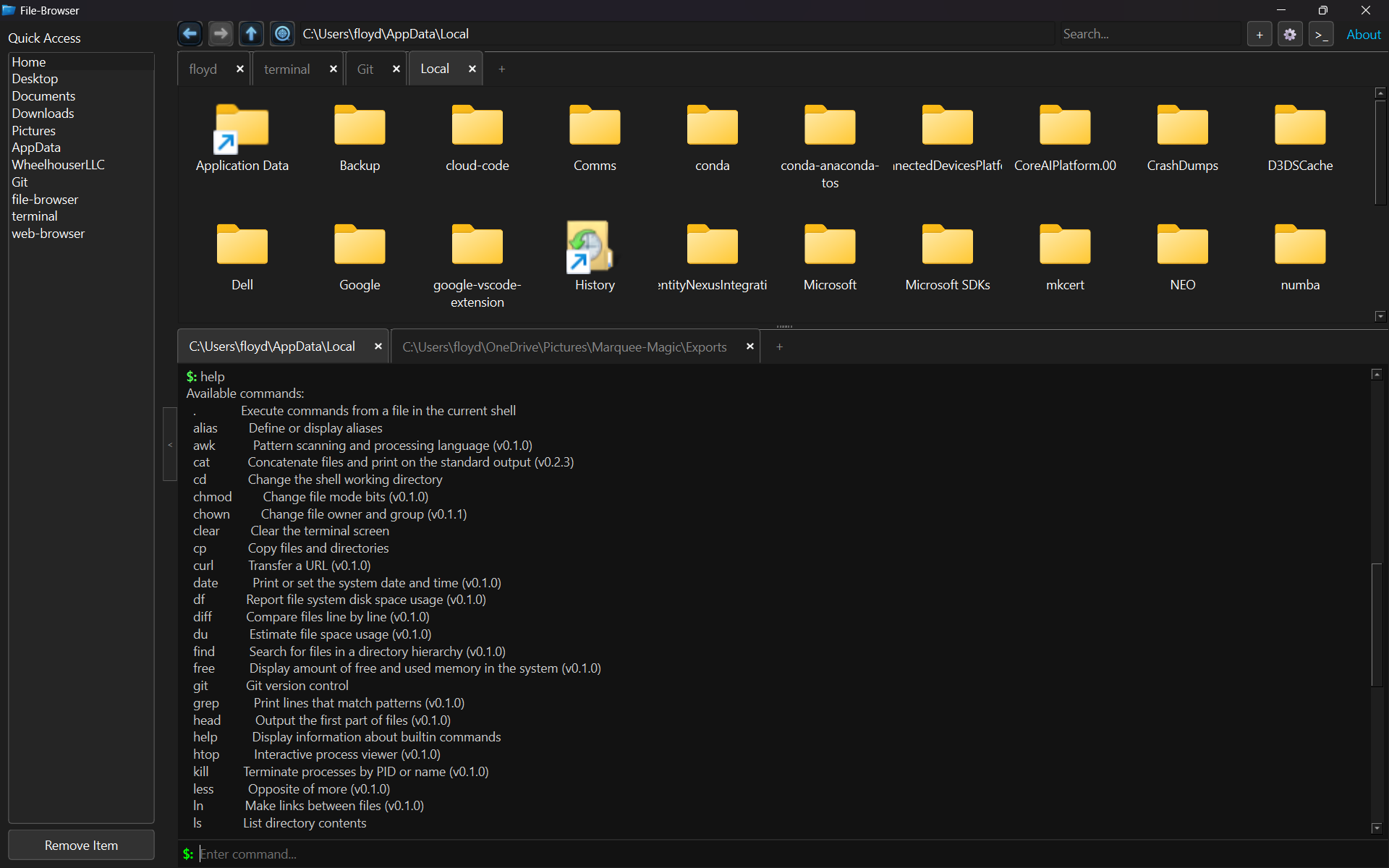The width and height of the screenshot is (1389, 868).
Task: Toggle the terminal panel button
Action: tap(1321, 34)
